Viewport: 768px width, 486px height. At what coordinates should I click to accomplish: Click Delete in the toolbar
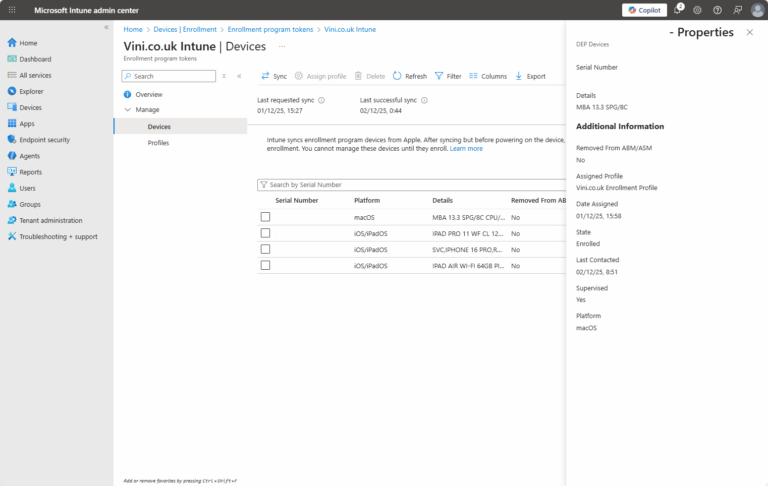coord(370,76)
